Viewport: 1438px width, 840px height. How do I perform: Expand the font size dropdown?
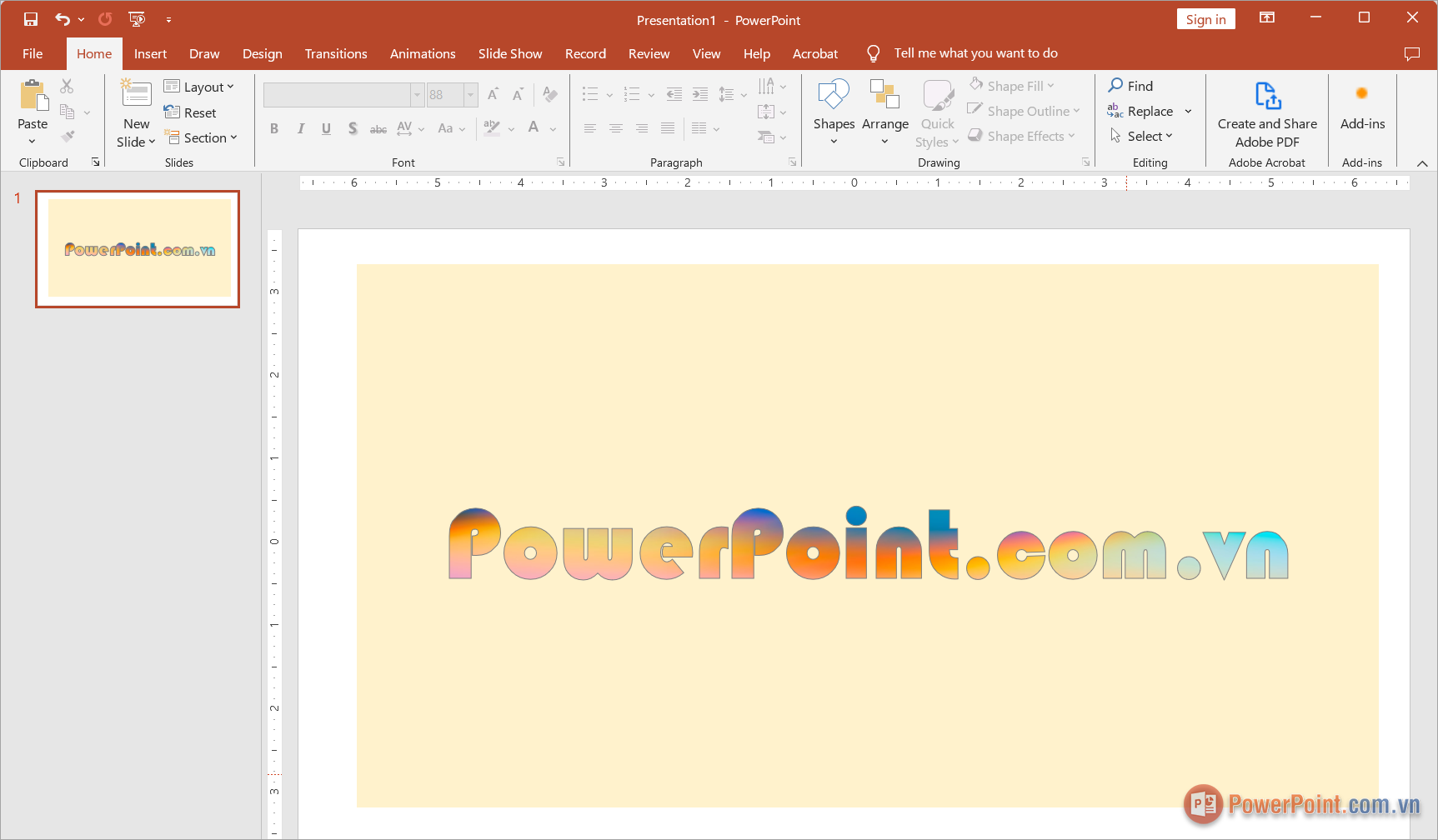point(469,94)
